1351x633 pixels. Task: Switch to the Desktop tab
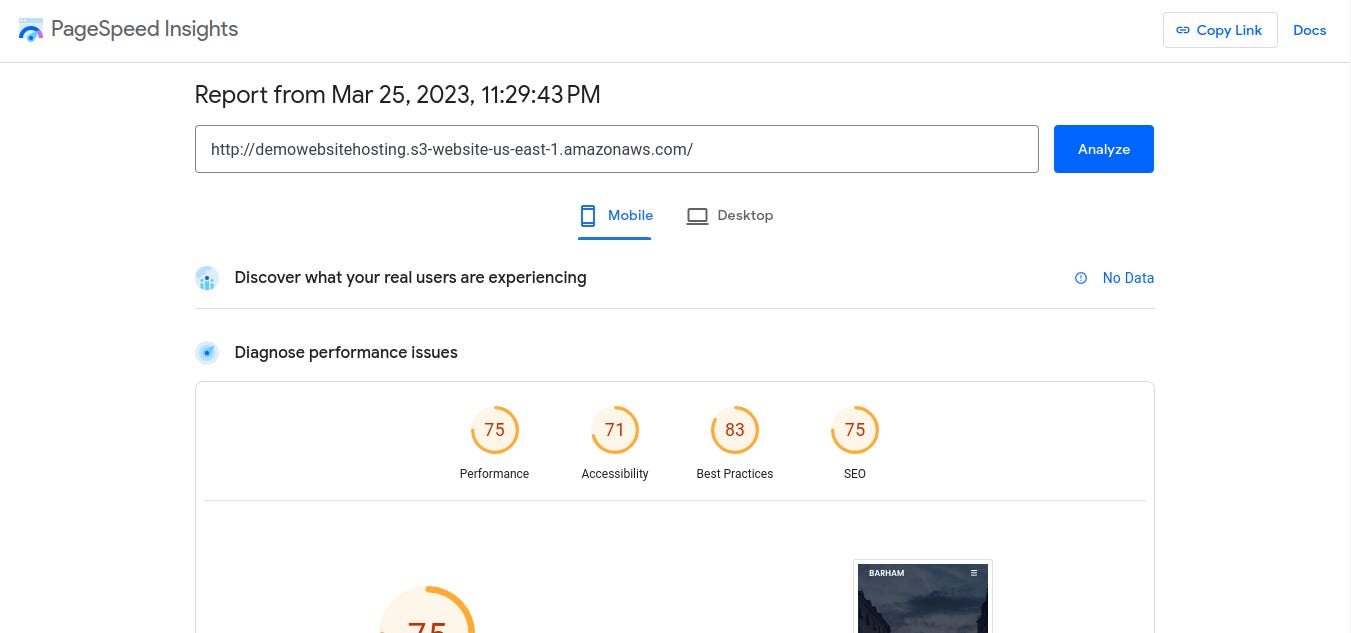coord(730,216)
